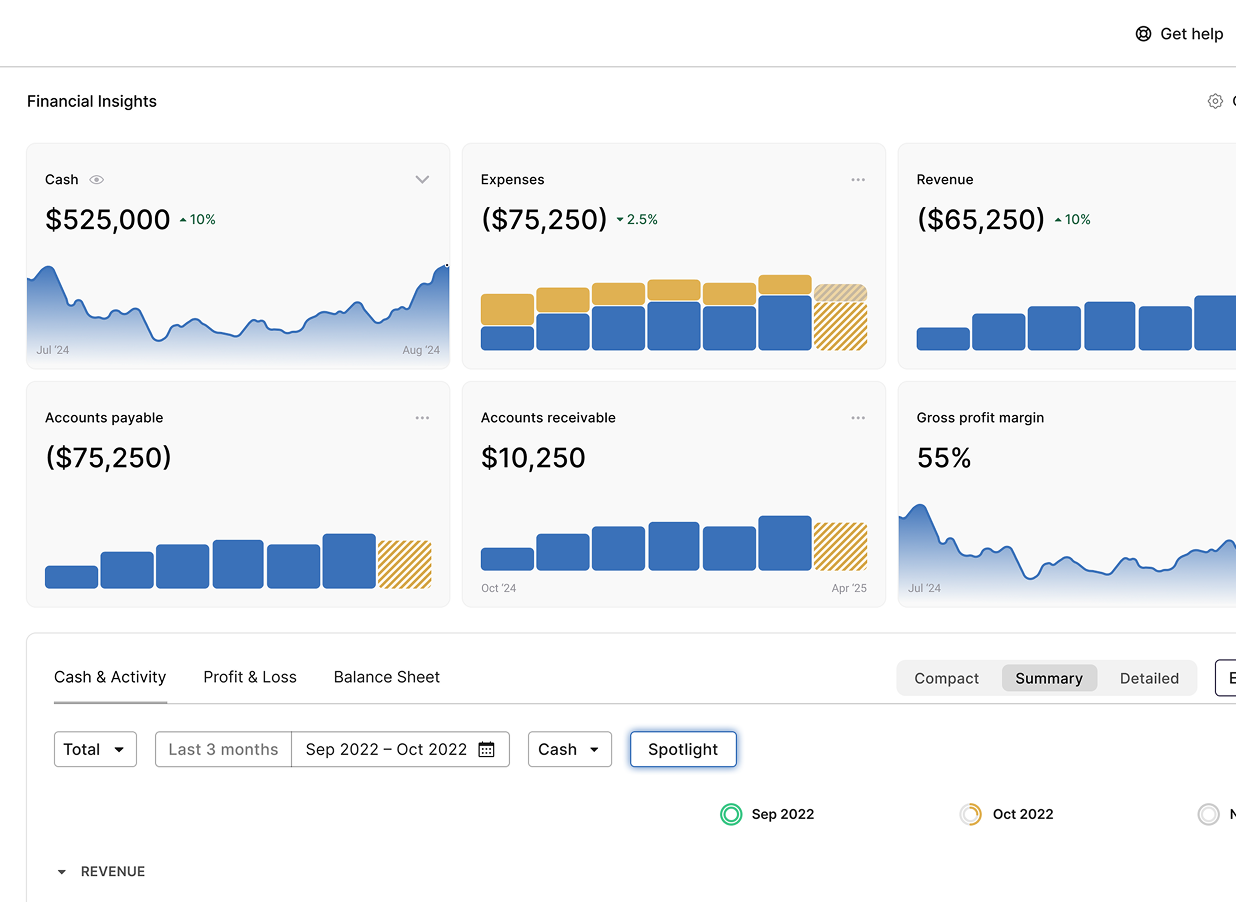The width and height of the screenshot is (1236, 902).
Task: Click the Aug '24 axis label on Cash chart
Action: pos(421,350)
